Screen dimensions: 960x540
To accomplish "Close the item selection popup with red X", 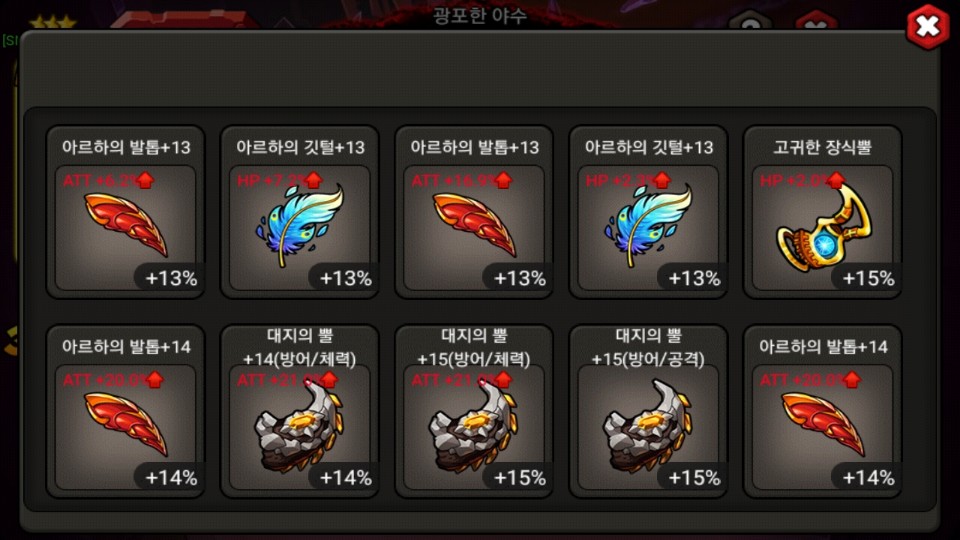I will [x=928, y=26].
